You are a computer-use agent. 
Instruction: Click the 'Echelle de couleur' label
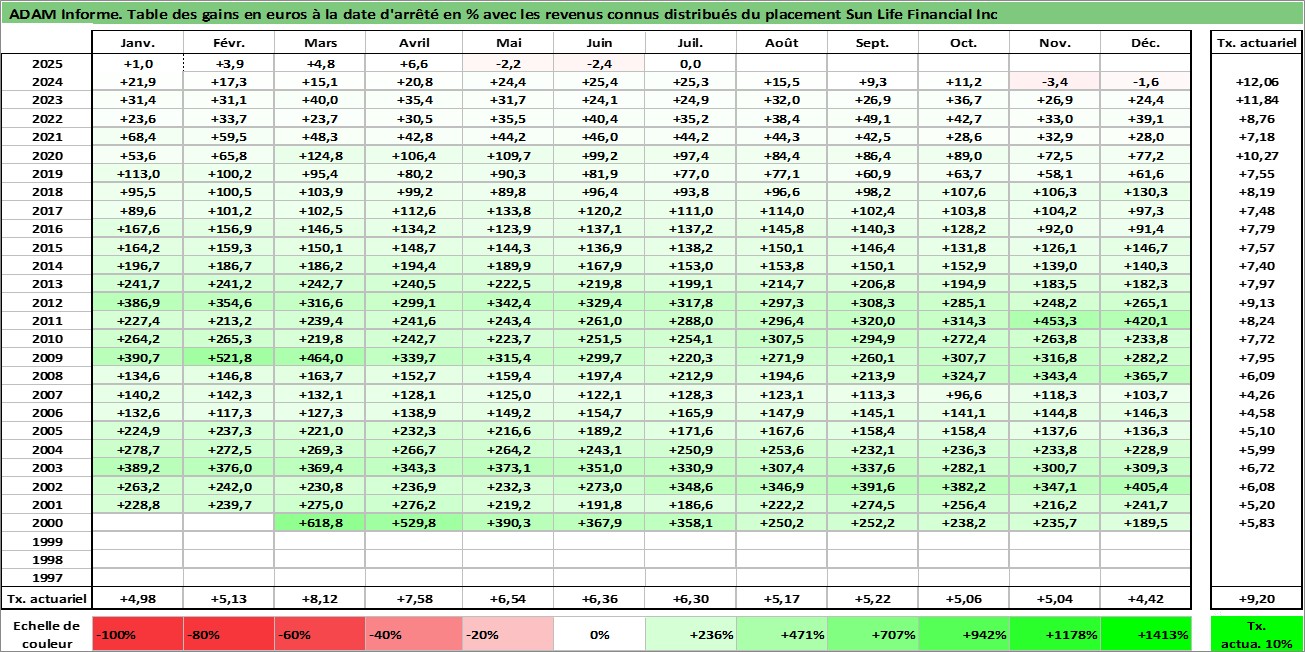click(x=46, y=633)
